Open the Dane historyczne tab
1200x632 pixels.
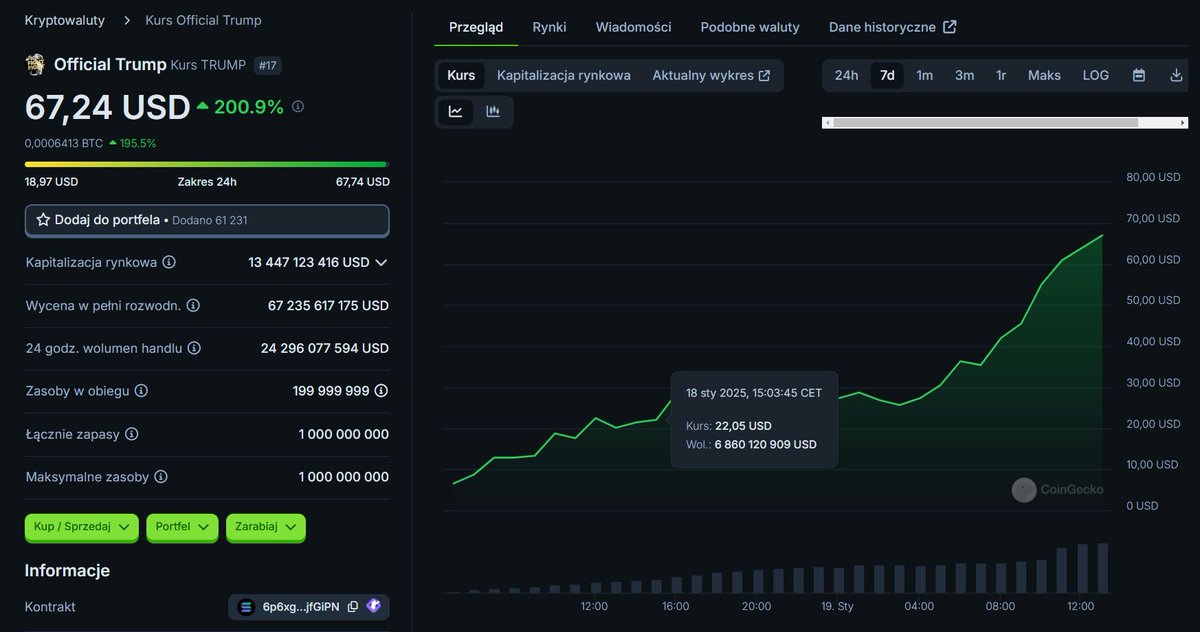(x=893, y=27)
